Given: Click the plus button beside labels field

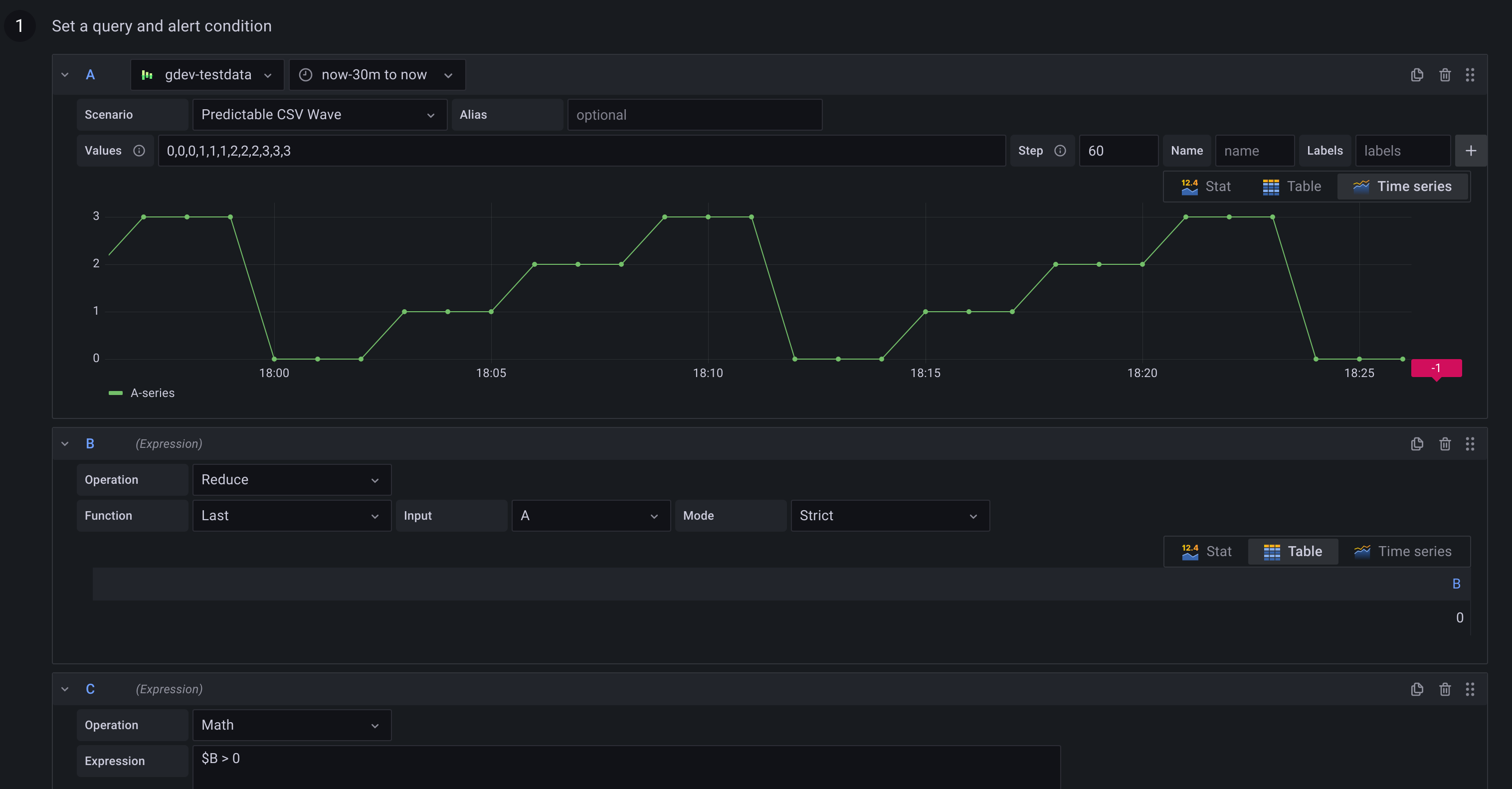Looking at the screenshot, I should 1471,151.
